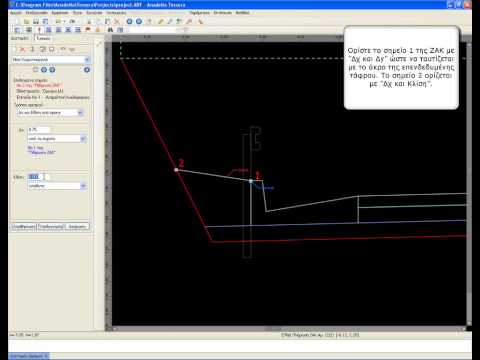Click the open folder toolbar icon

click(26, 21)
